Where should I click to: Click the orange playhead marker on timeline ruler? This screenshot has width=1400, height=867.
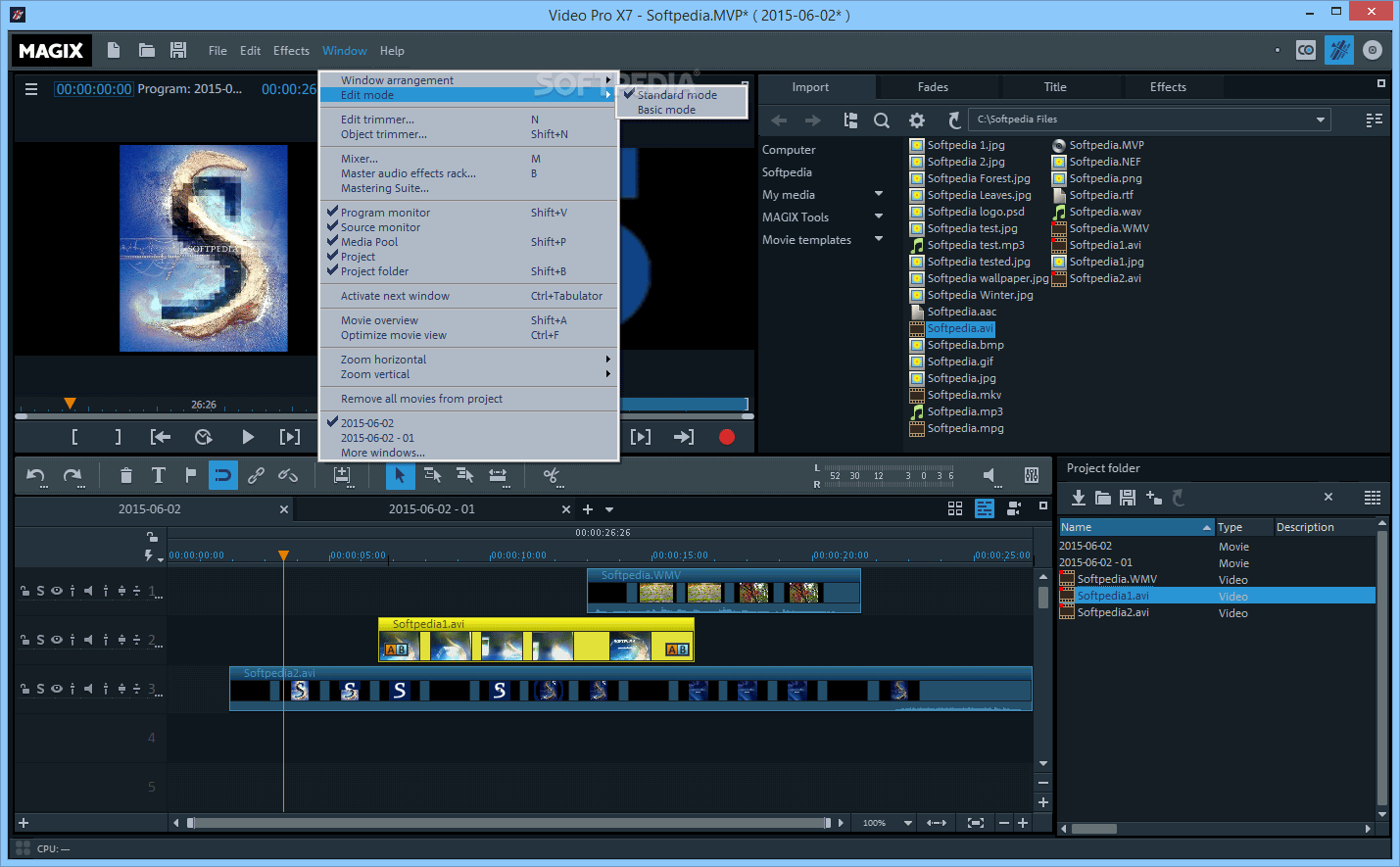tap(283, 555)
